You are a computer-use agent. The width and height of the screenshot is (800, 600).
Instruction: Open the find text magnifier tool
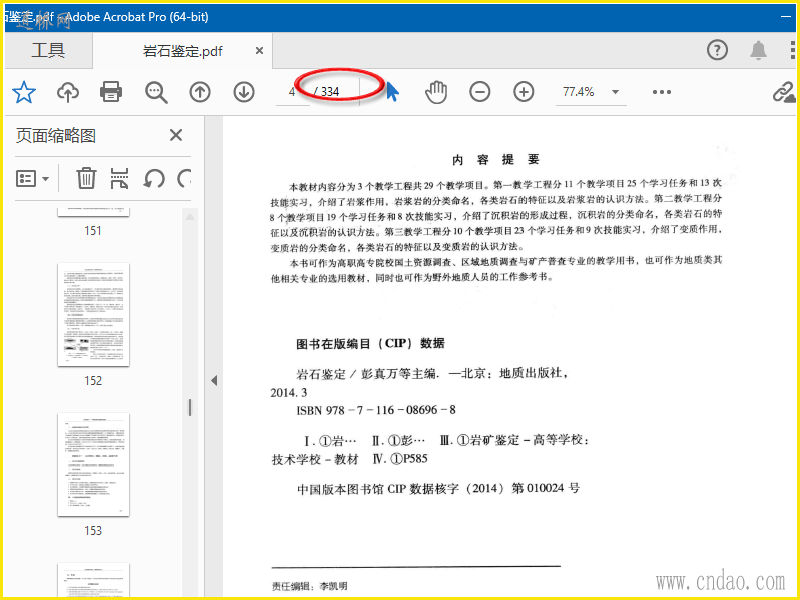tap(156, 92)
